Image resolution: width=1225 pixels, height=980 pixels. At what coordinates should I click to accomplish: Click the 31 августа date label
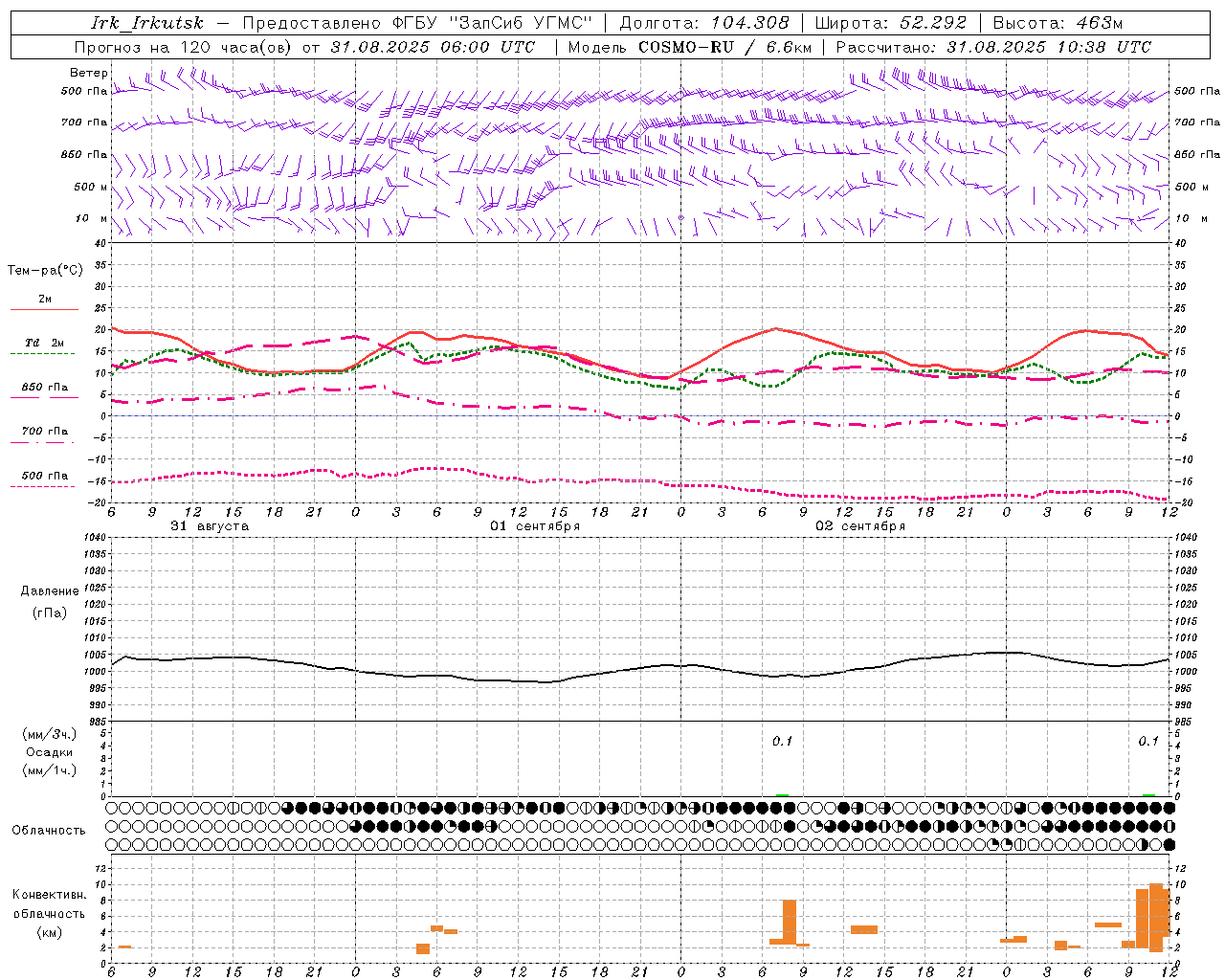click(x=210, y=526)
